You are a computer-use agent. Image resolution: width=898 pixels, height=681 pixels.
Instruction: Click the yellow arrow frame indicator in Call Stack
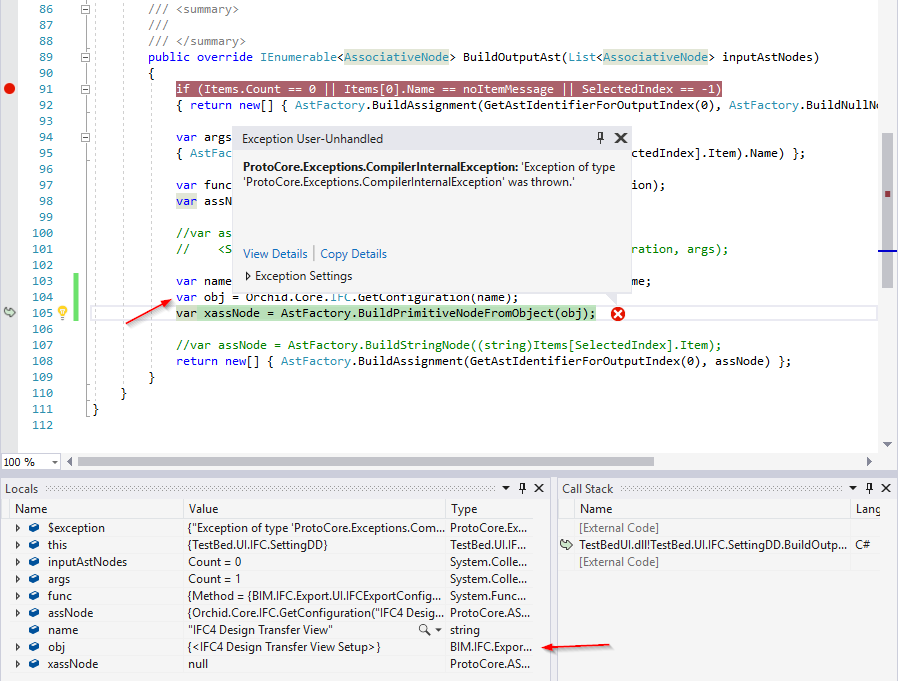coord(565,544)
